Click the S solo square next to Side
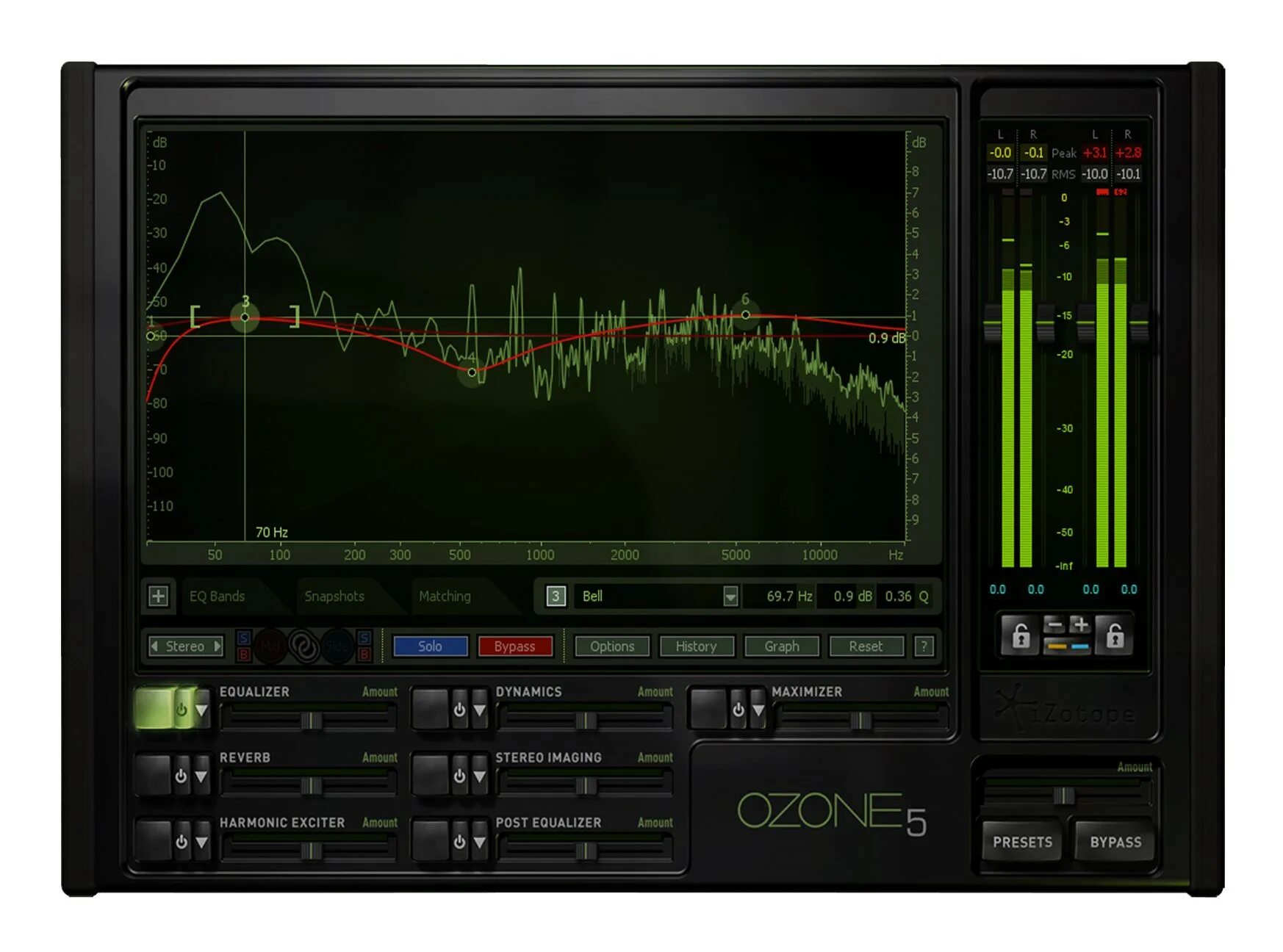 click(x=364, y=638)
